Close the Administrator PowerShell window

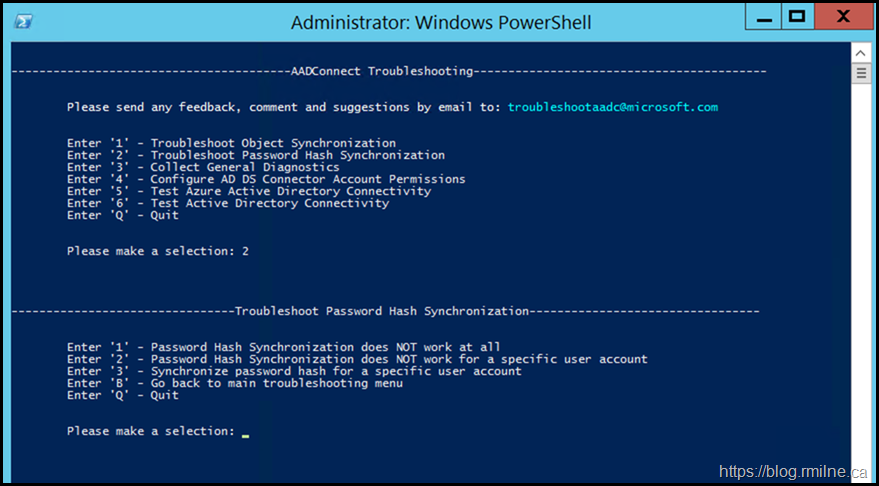(843, 16)
